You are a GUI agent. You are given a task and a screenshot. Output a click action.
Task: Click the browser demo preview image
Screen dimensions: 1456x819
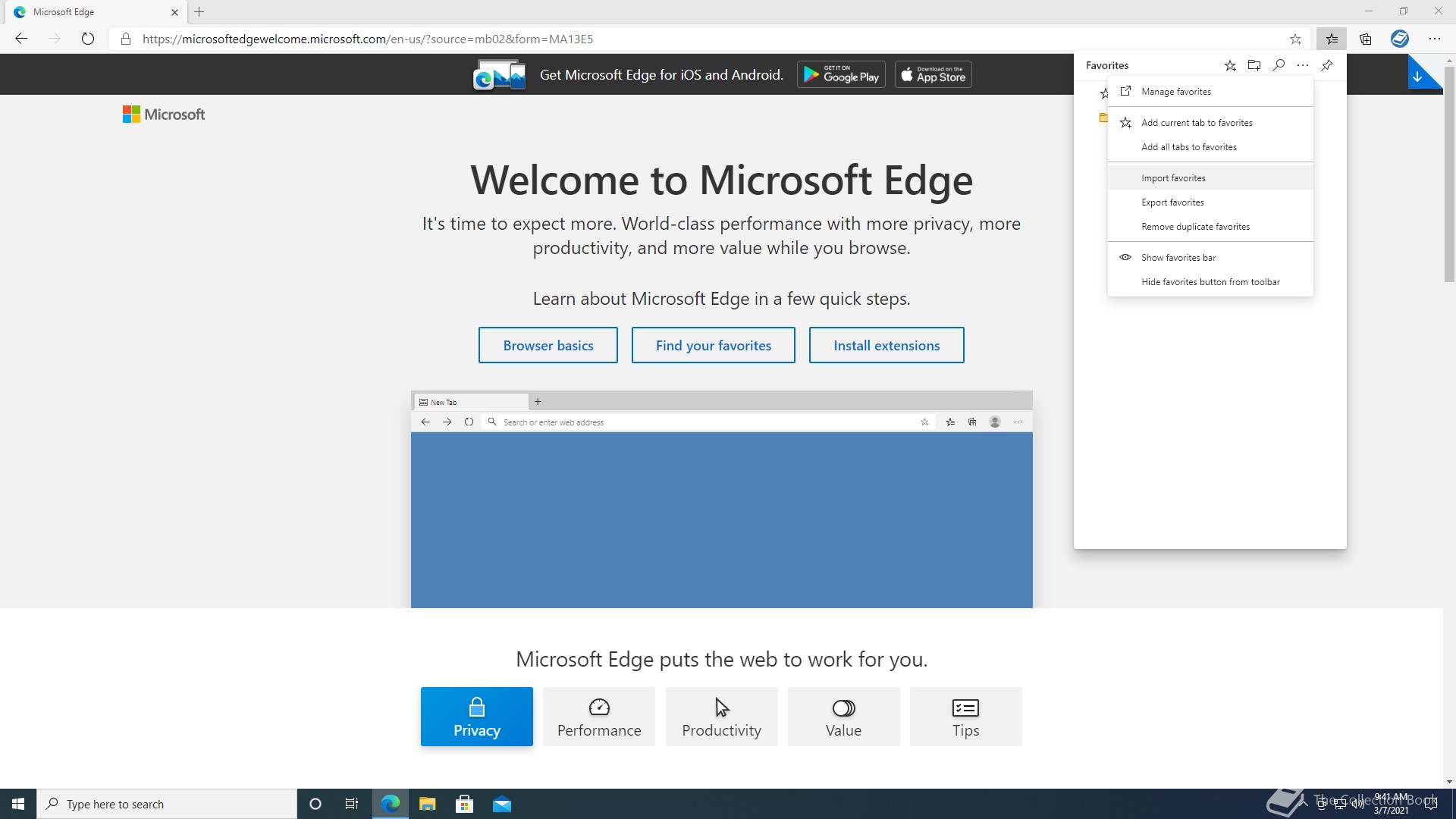[x=722, y=499]
